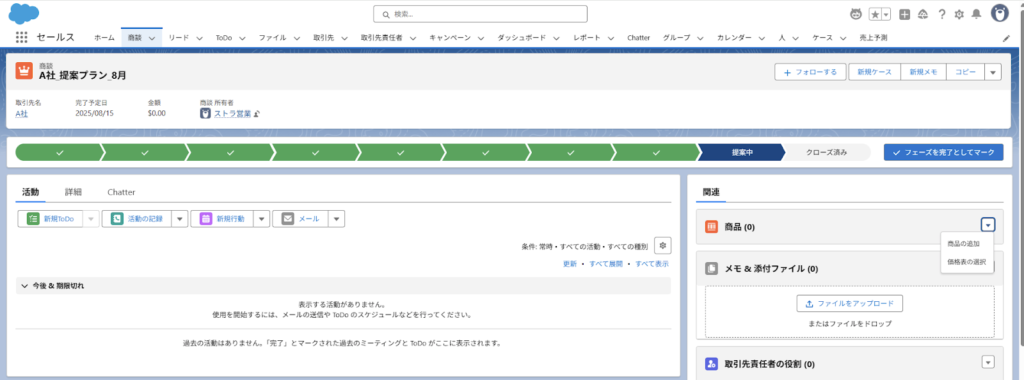Screen dimensions: 1024x380
Task: Open global actions plus icon
Action: coord(904,14)
